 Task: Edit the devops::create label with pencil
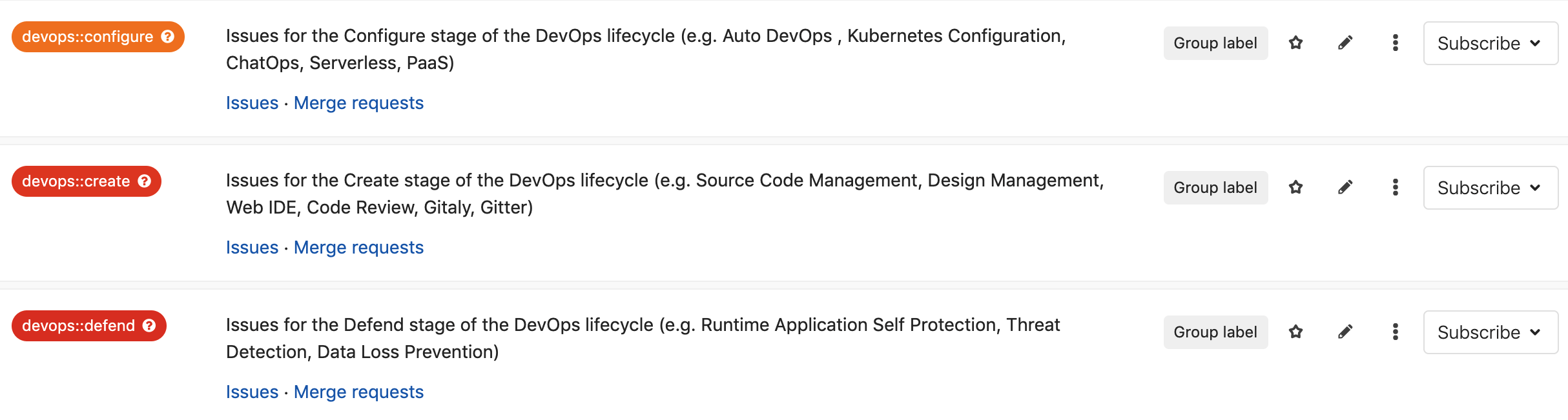pyautogui.click(x=1345, y=188)
